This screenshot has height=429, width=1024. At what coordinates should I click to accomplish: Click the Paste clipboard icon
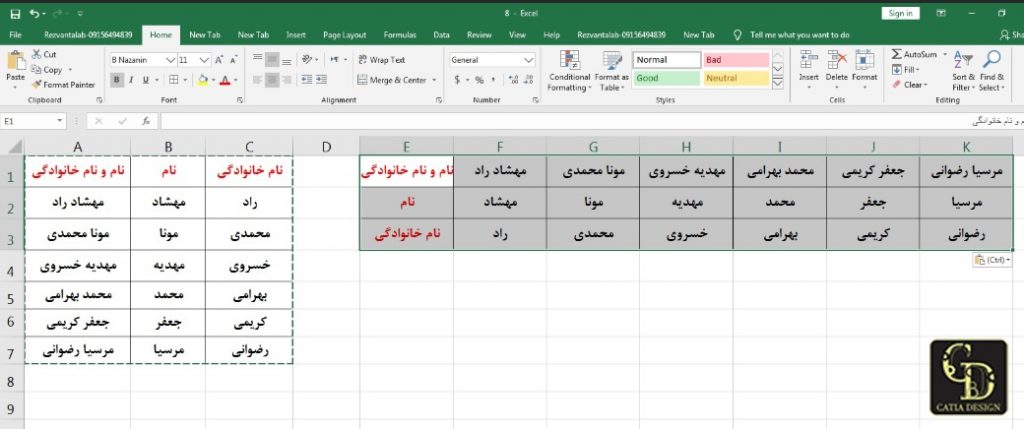point(14,62)
